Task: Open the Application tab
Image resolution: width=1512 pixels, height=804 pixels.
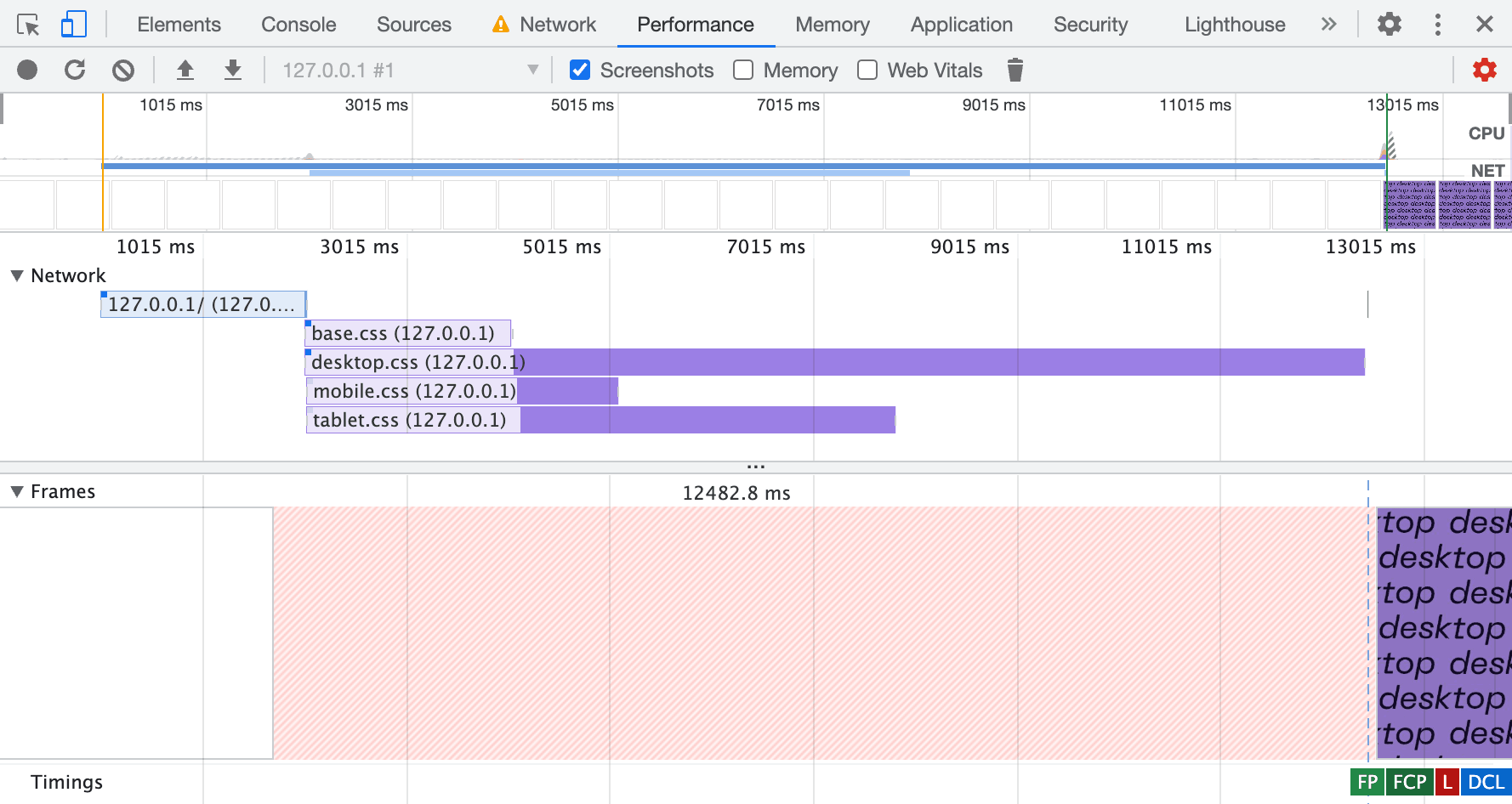Action: [962, 25]
